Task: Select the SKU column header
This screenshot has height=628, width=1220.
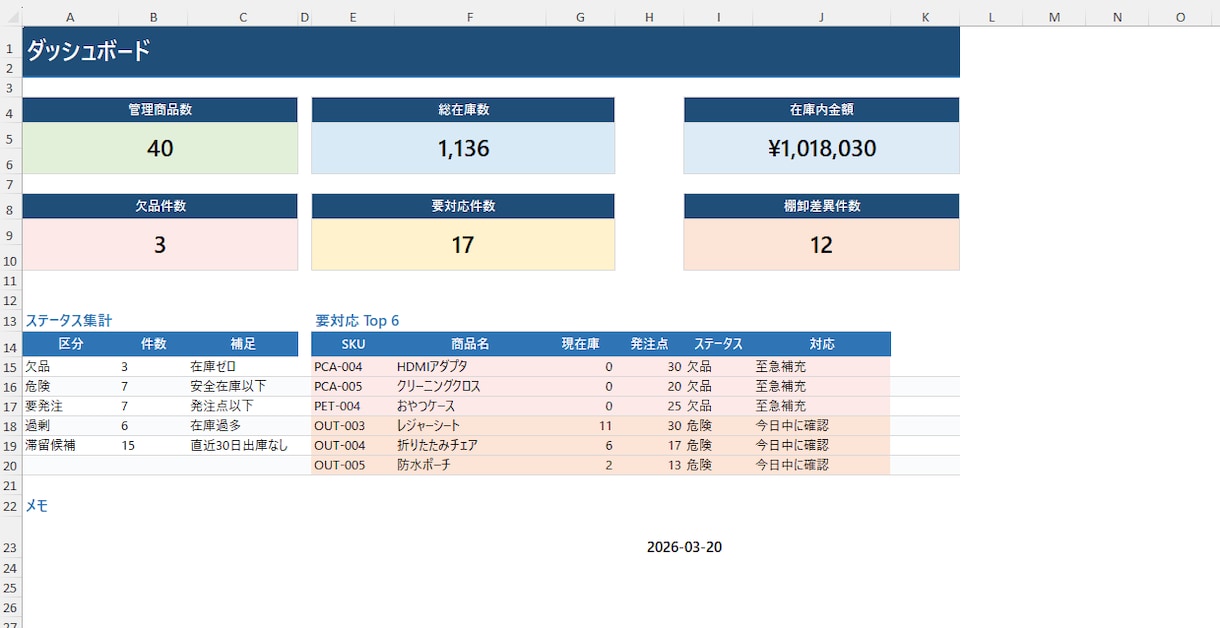Action: pyautogui.click(x=353, y=344)
